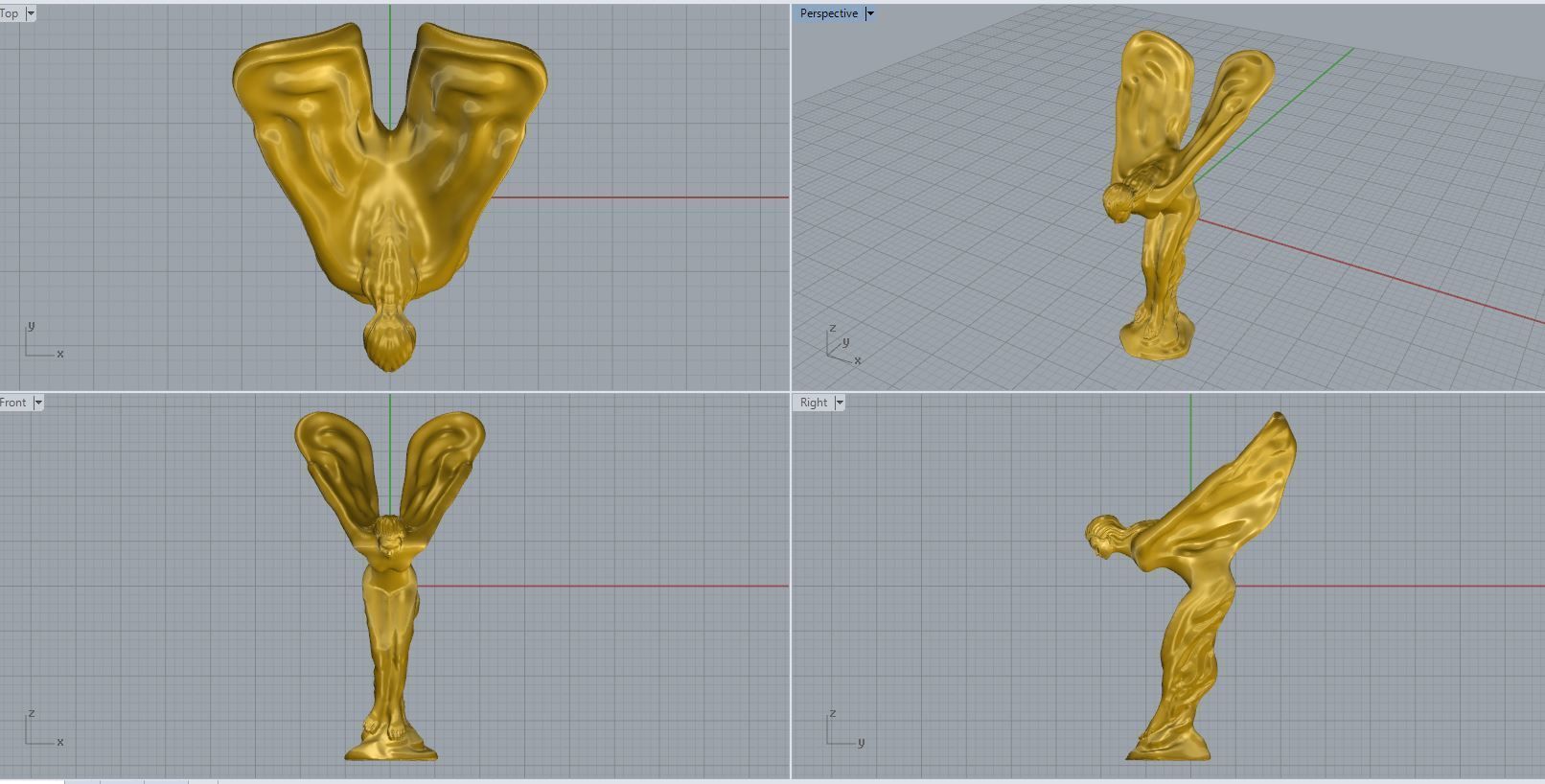The width and height of the screenshot is (1545, 784).
Task: Activate the Top viewport title label
Action: [x=10, y=13]
